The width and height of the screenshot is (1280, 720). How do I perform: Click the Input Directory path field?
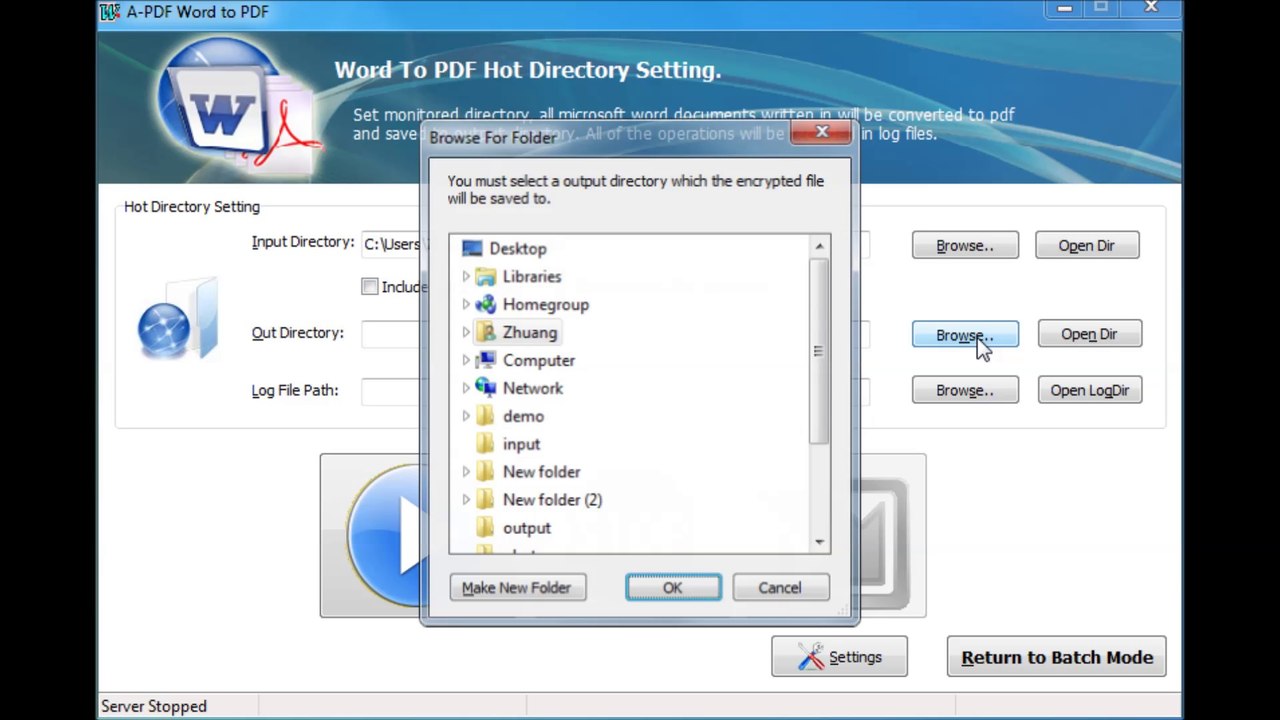coord(615,245)
